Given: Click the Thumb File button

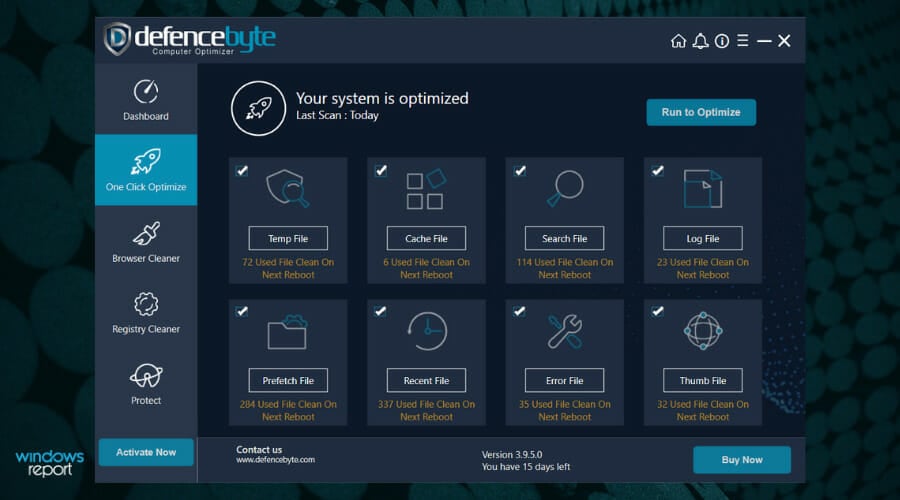Looking at the screenshot, I should tap(703, 380).
